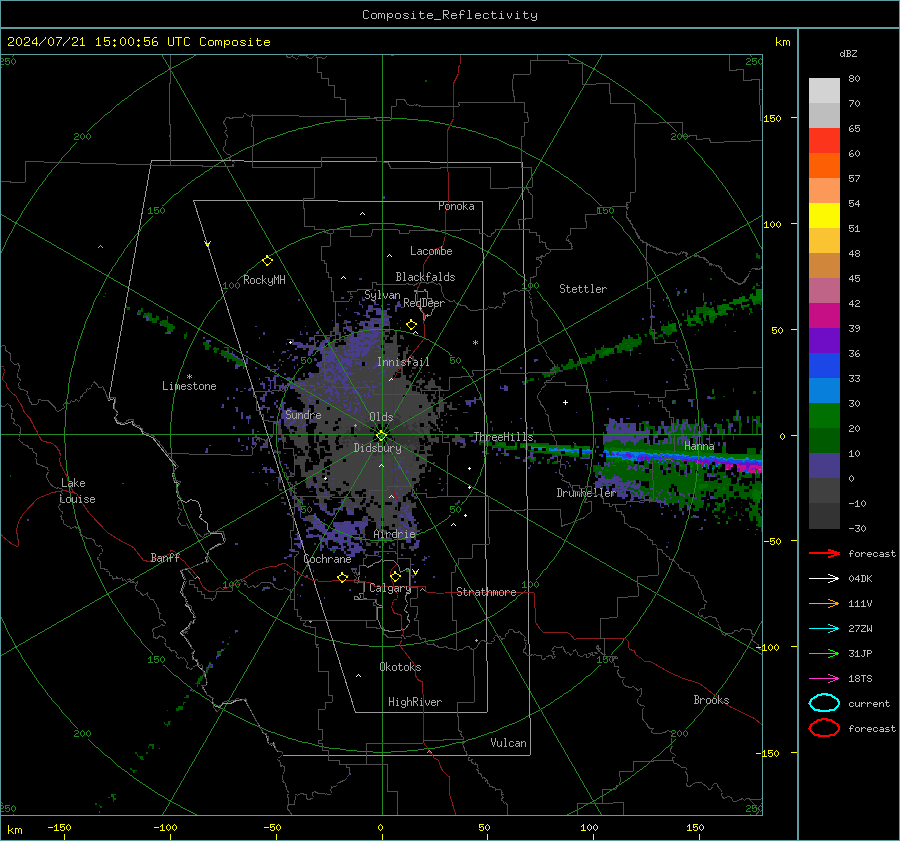The height and width of the screenshot is (841, 900).
Task: Pick the bright red dBZ swatch
Action: click(x=824, y=140)
